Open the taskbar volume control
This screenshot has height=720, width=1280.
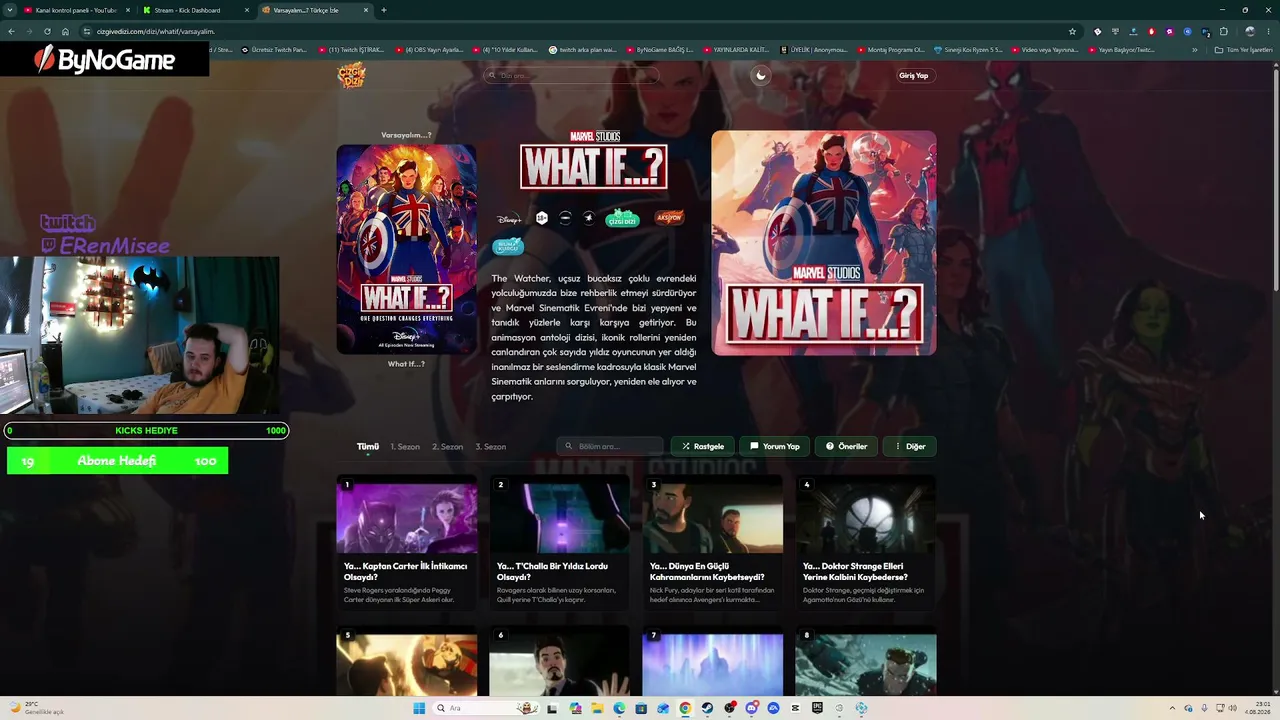coord(1233,708)
